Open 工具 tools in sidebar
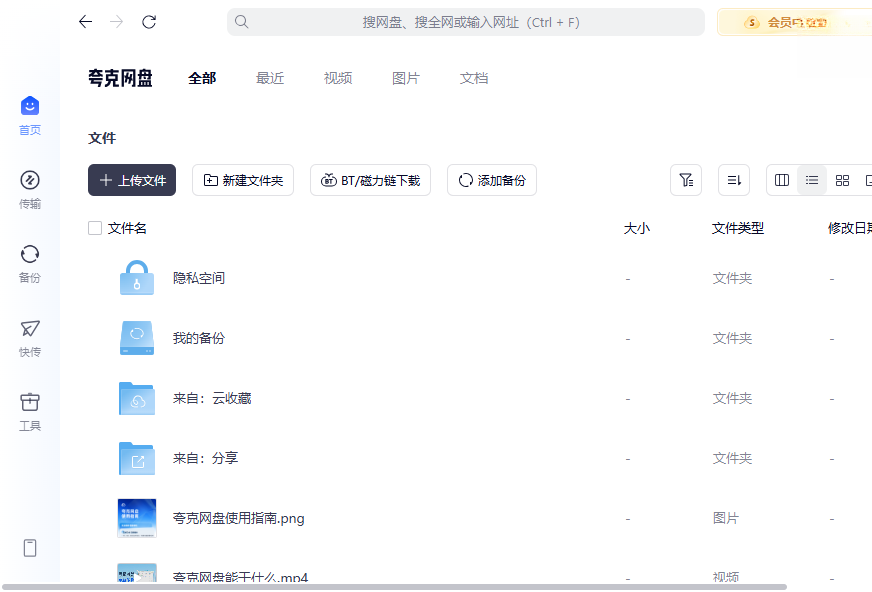This screenshot has width=872, height=592. [x=30, y=412]
